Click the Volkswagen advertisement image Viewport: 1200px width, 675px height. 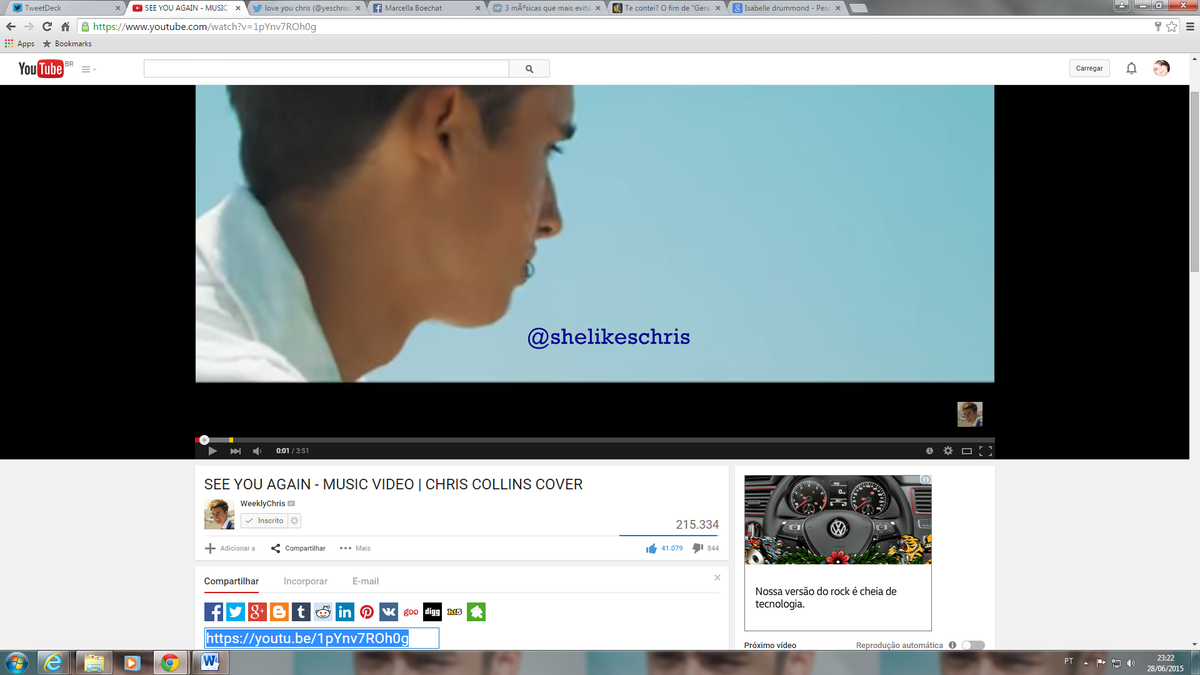838,520
